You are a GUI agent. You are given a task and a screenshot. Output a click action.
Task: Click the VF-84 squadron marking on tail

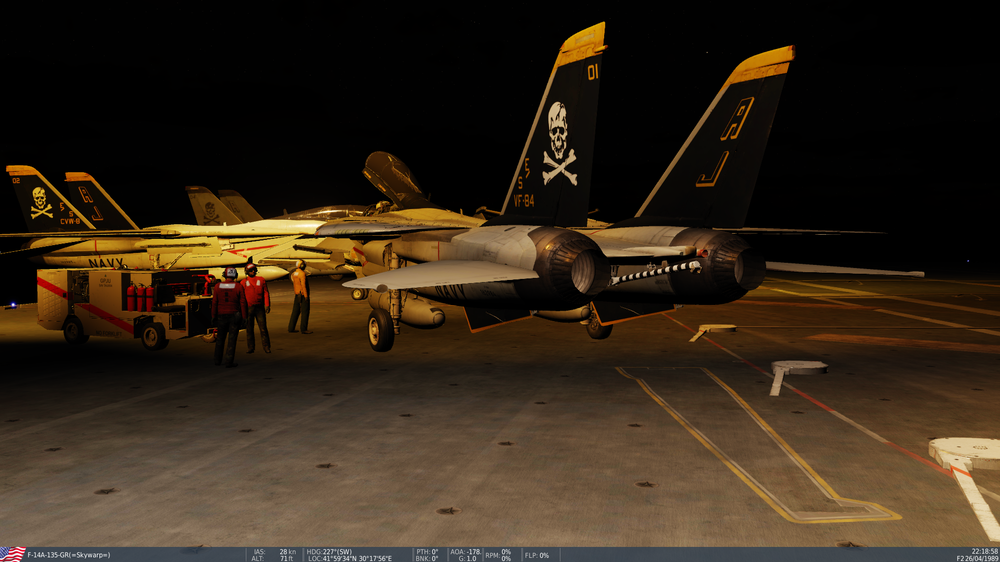point(524,201)
